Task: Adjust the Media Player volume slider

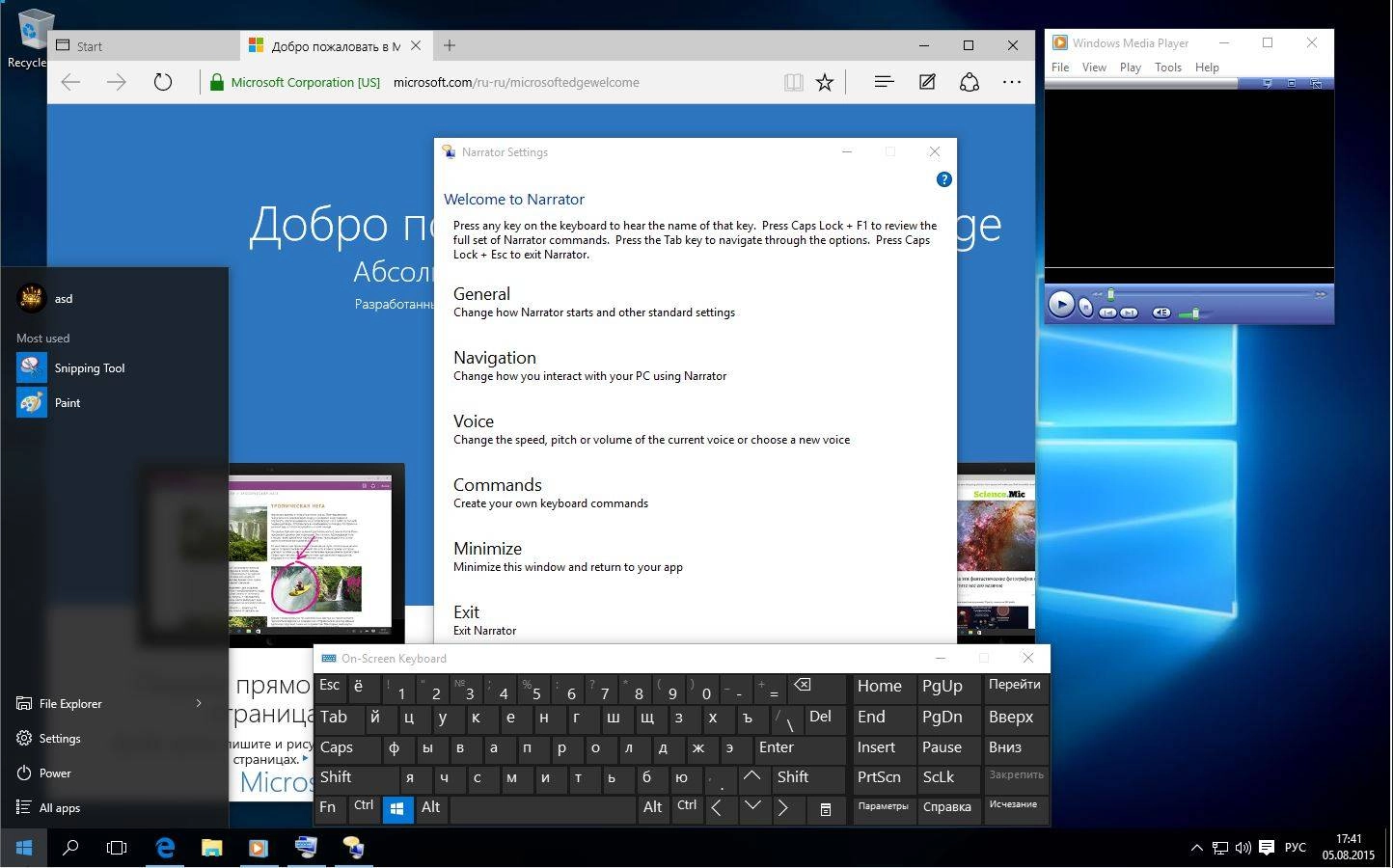Action: 1195,313
